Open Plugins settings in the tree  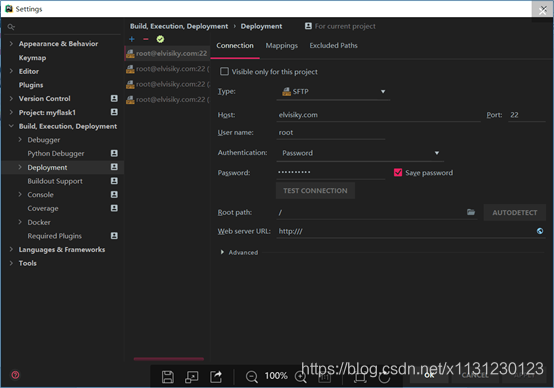point(31,85)
